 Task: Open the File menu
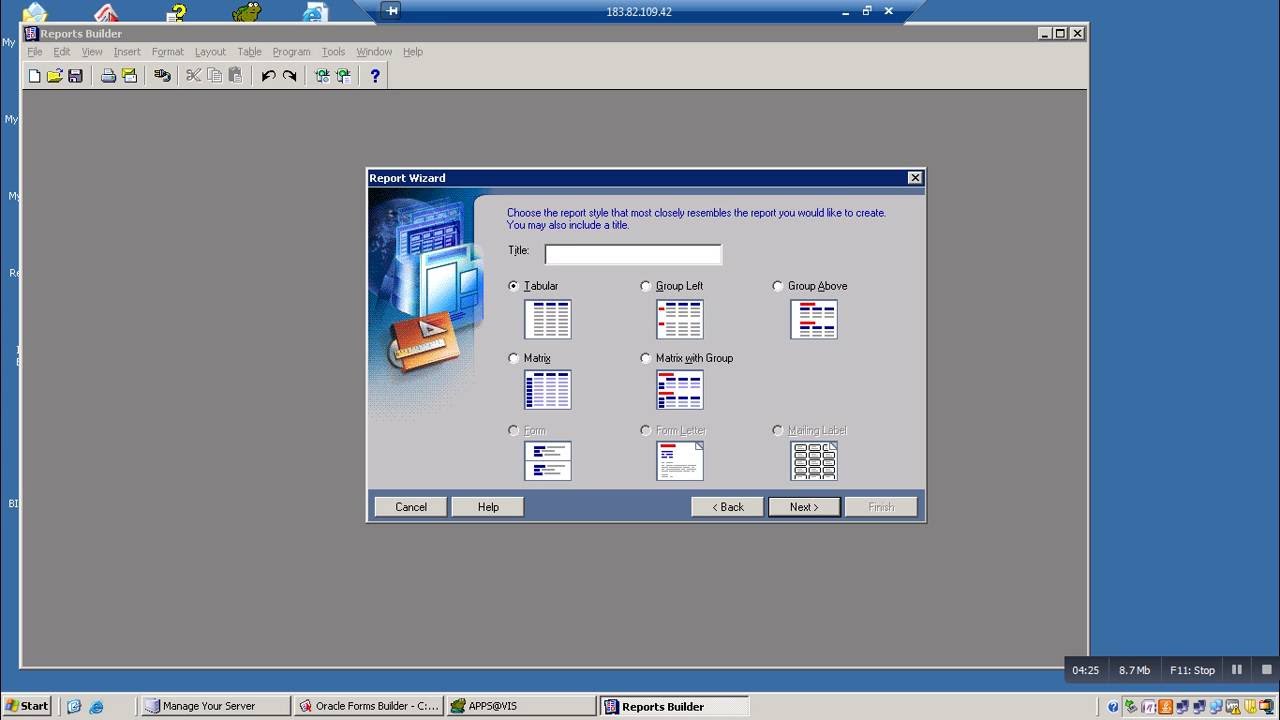click(x=35, y=52)
